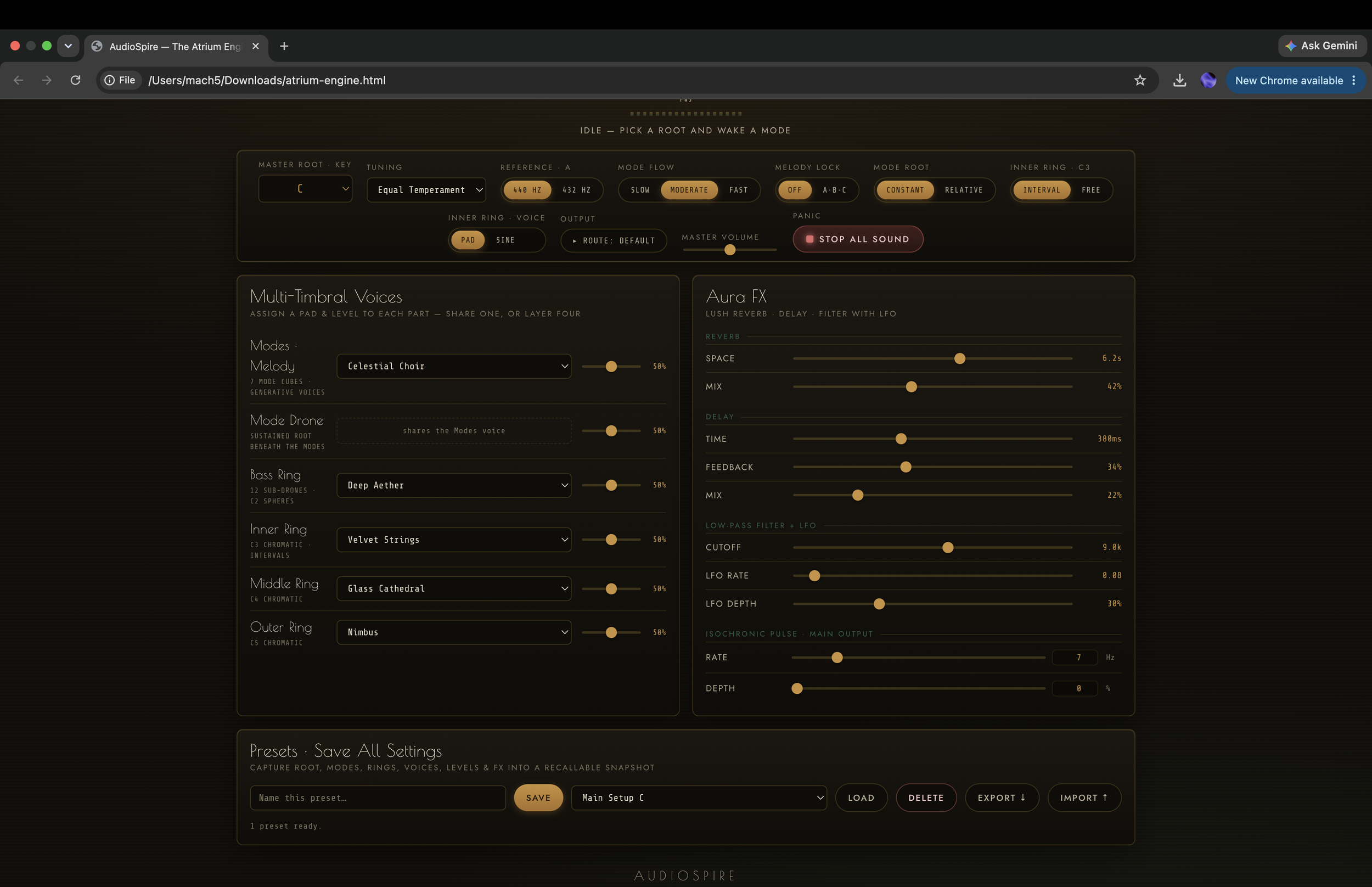
Task: Expand the Route: Default output selector
Action: [x=614, y=241]
